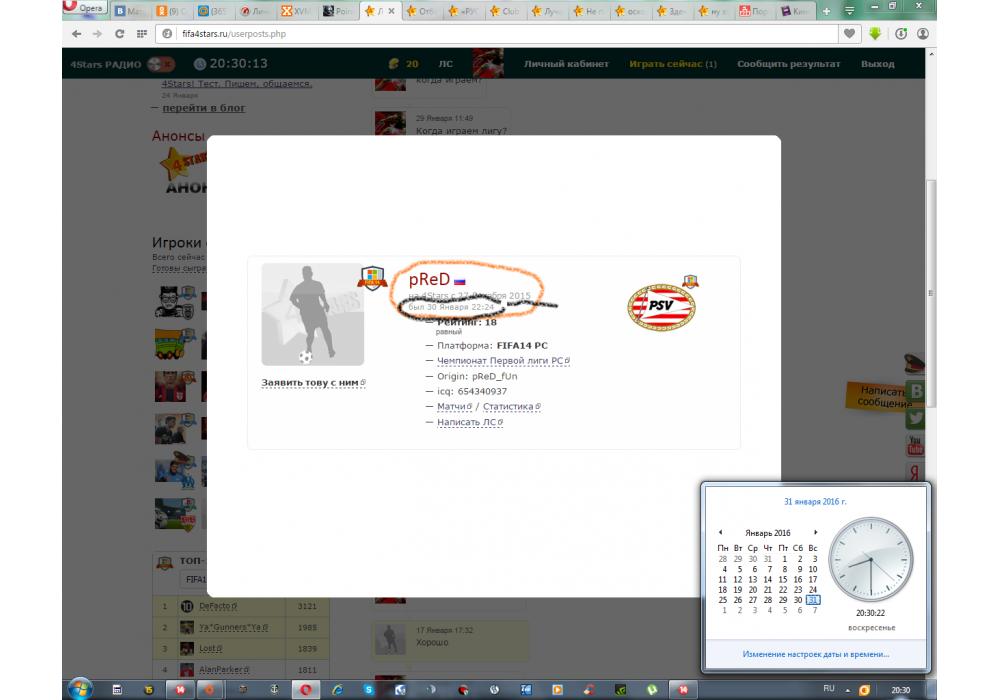
Task: Open 'Изменение настроек даты и времени' link
Action: point(815,654)
